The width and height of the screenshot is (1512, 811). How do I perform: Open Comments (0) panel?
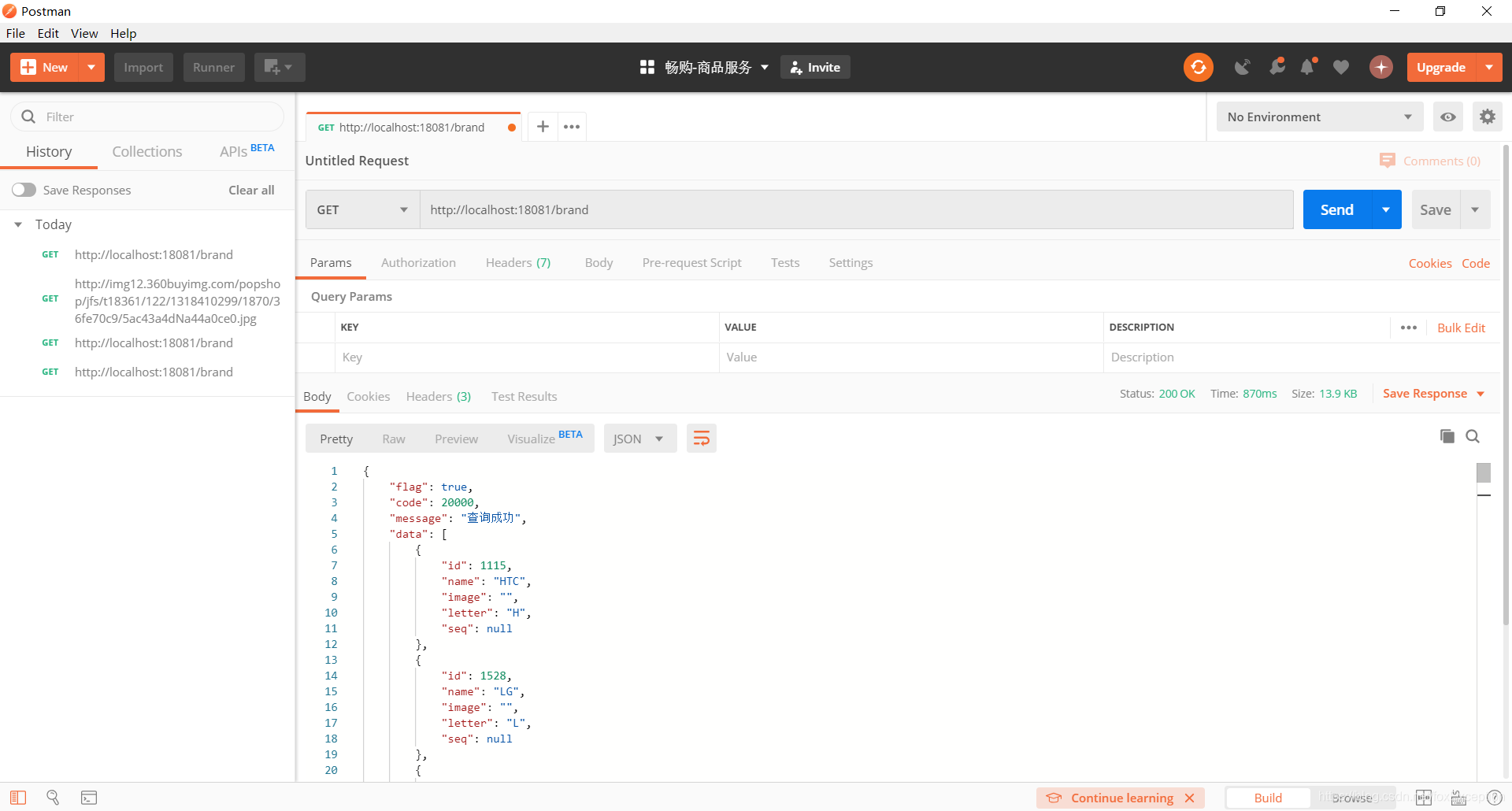[x=1430, y=161]
